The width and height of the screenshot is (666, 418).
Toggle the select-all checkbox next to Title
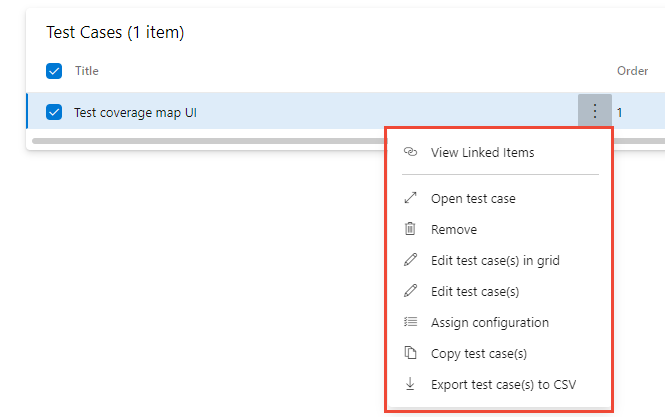click(54, 71)
